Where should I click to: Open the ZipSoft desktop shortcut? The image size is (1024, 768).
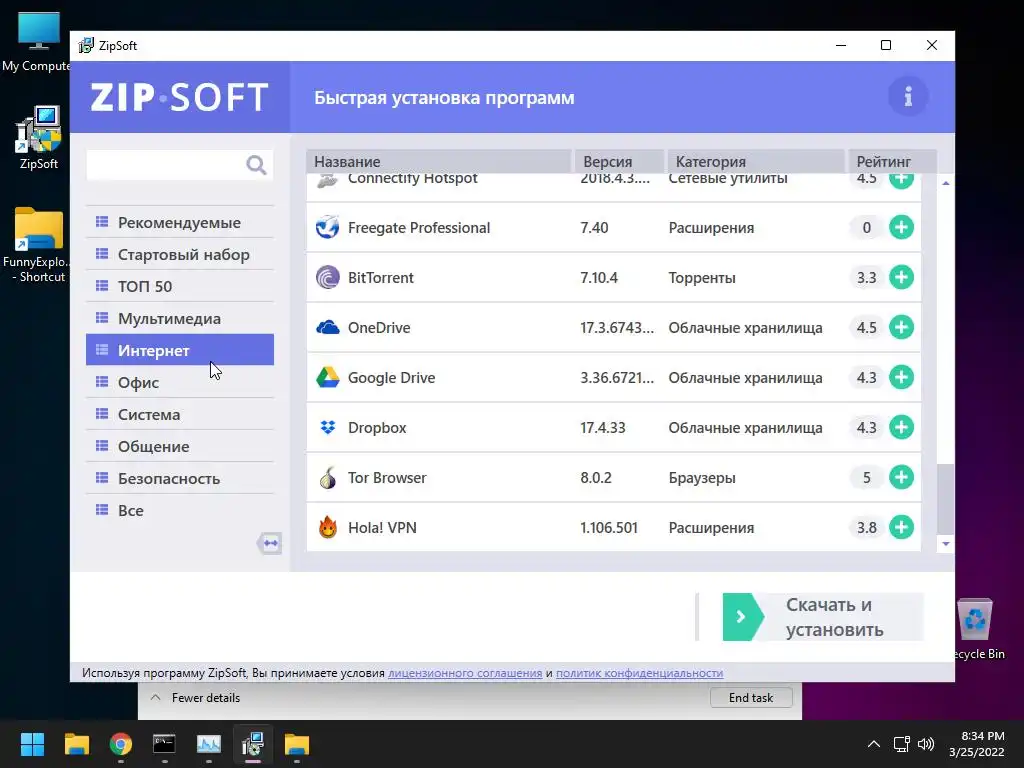39,138
